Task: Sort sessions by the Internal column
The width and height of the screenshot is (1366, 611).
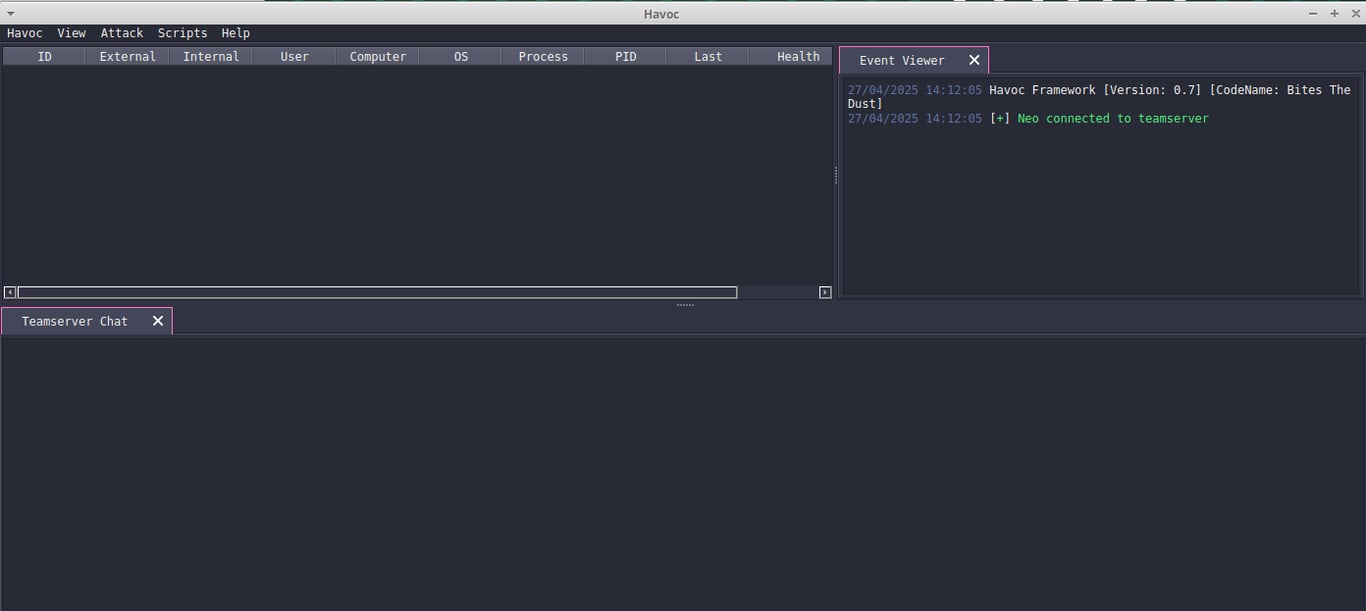Action: pos(210,56)
